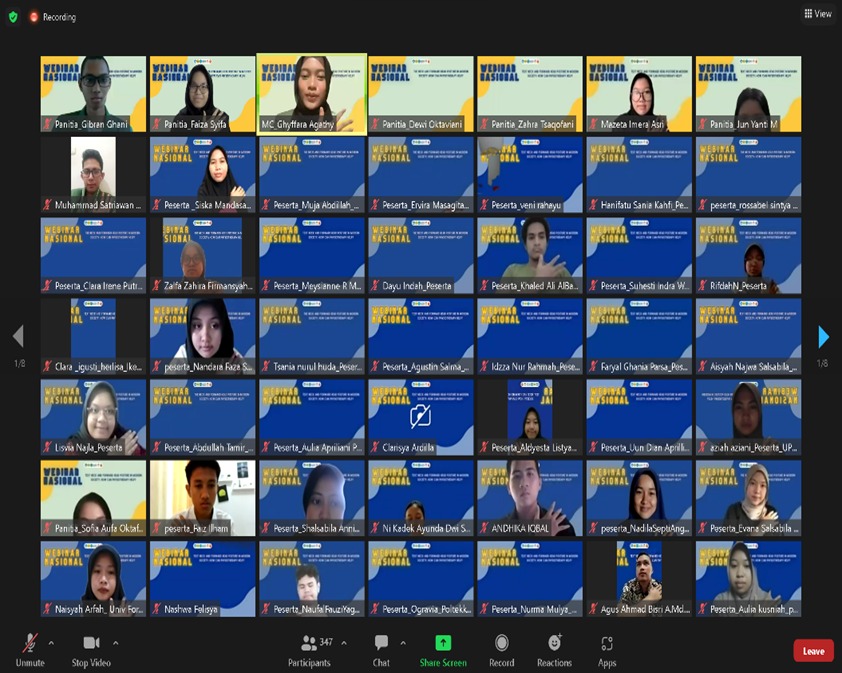The width and height of the screenshot is (842, 673).
Task: Select MC_Ghyffara Agathy's video tile
Action: tap(312, 92)
